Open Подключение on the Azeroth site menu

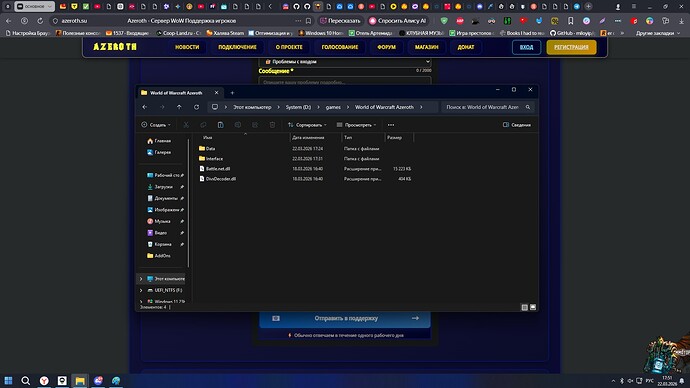pyautogui.click(x=237, y=47)
